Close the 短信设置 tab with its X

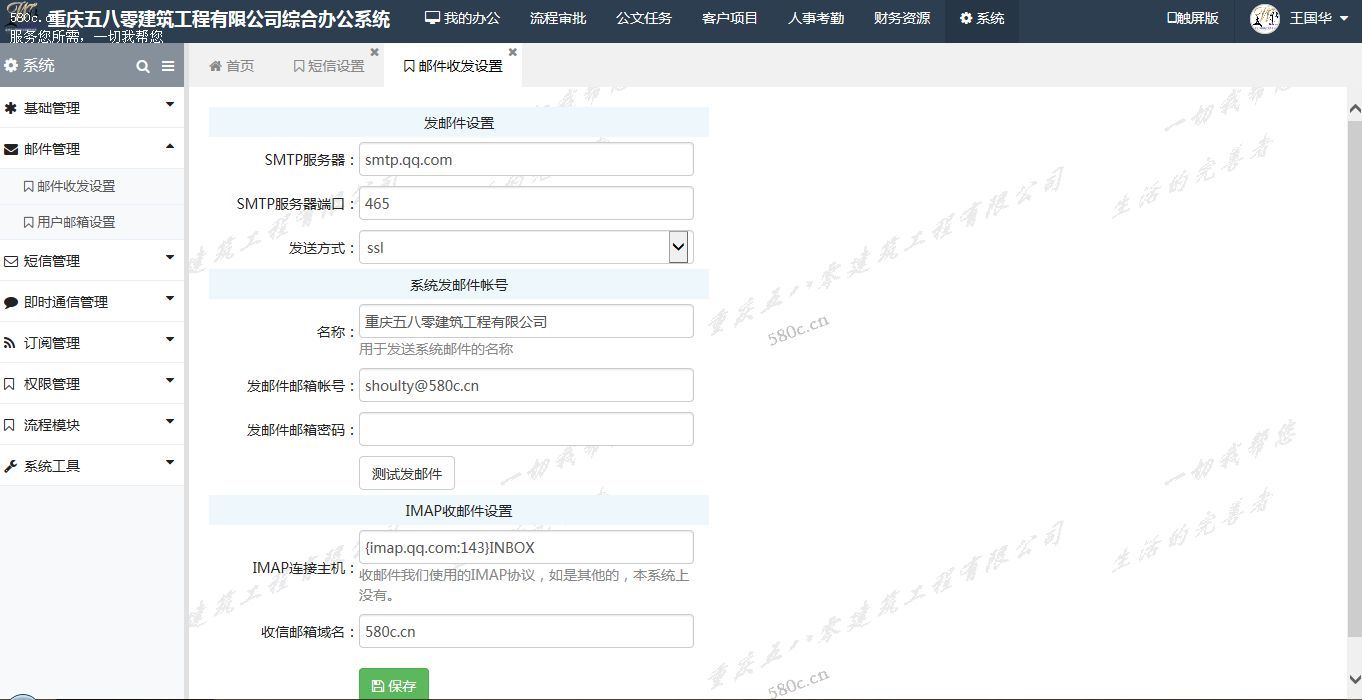(x=375, y=52)
